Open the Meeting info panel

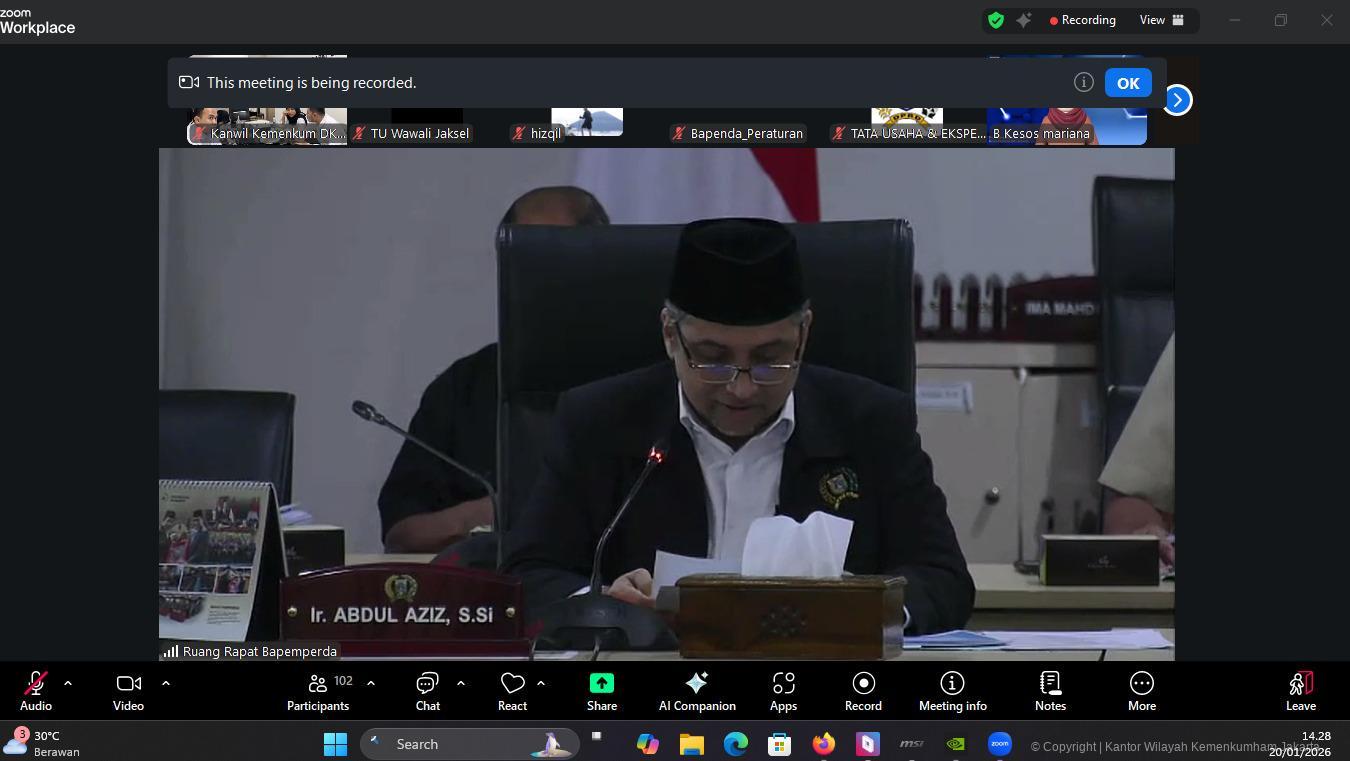952,691
